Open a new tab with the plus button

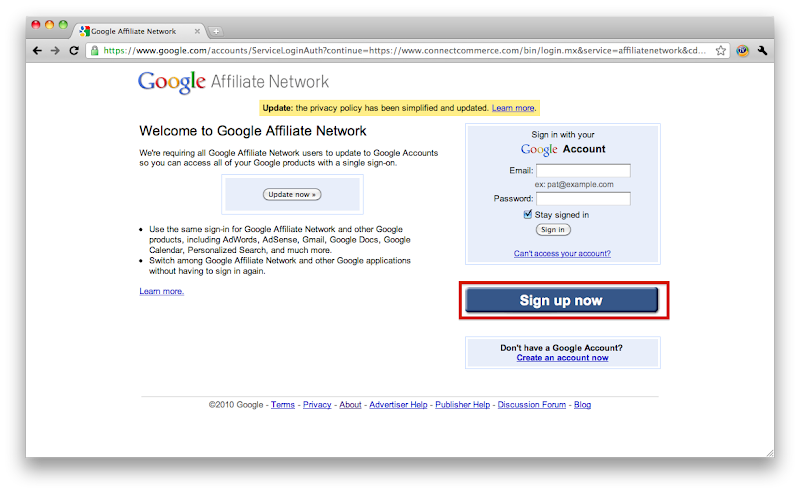pos(216,32)
